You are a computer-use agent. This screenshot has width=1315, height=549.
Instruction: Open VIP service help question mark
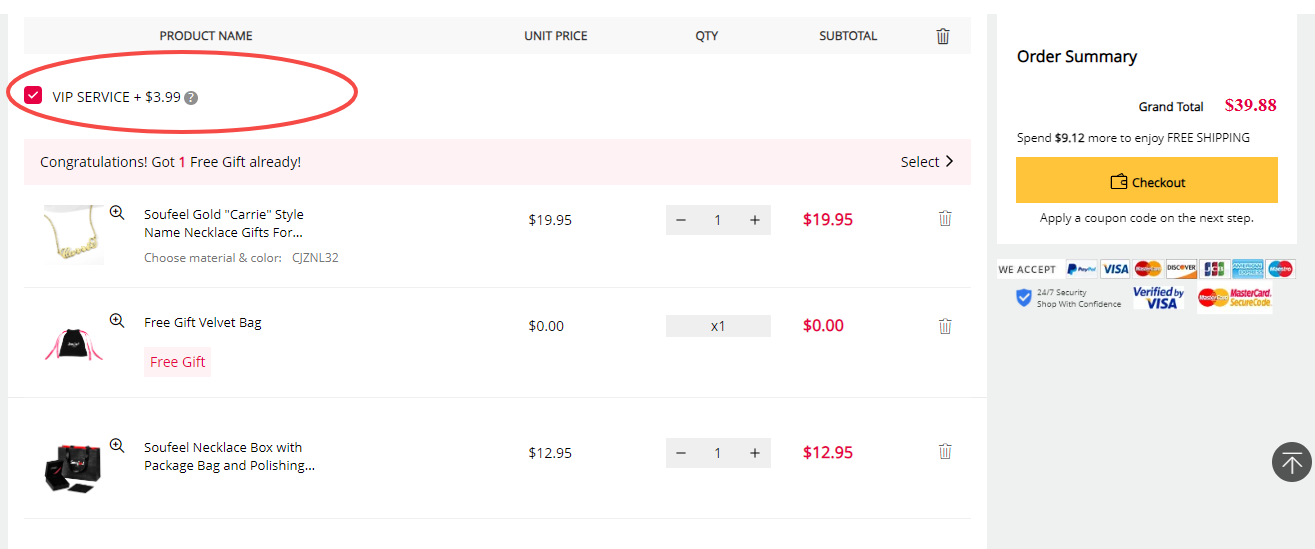191,98
